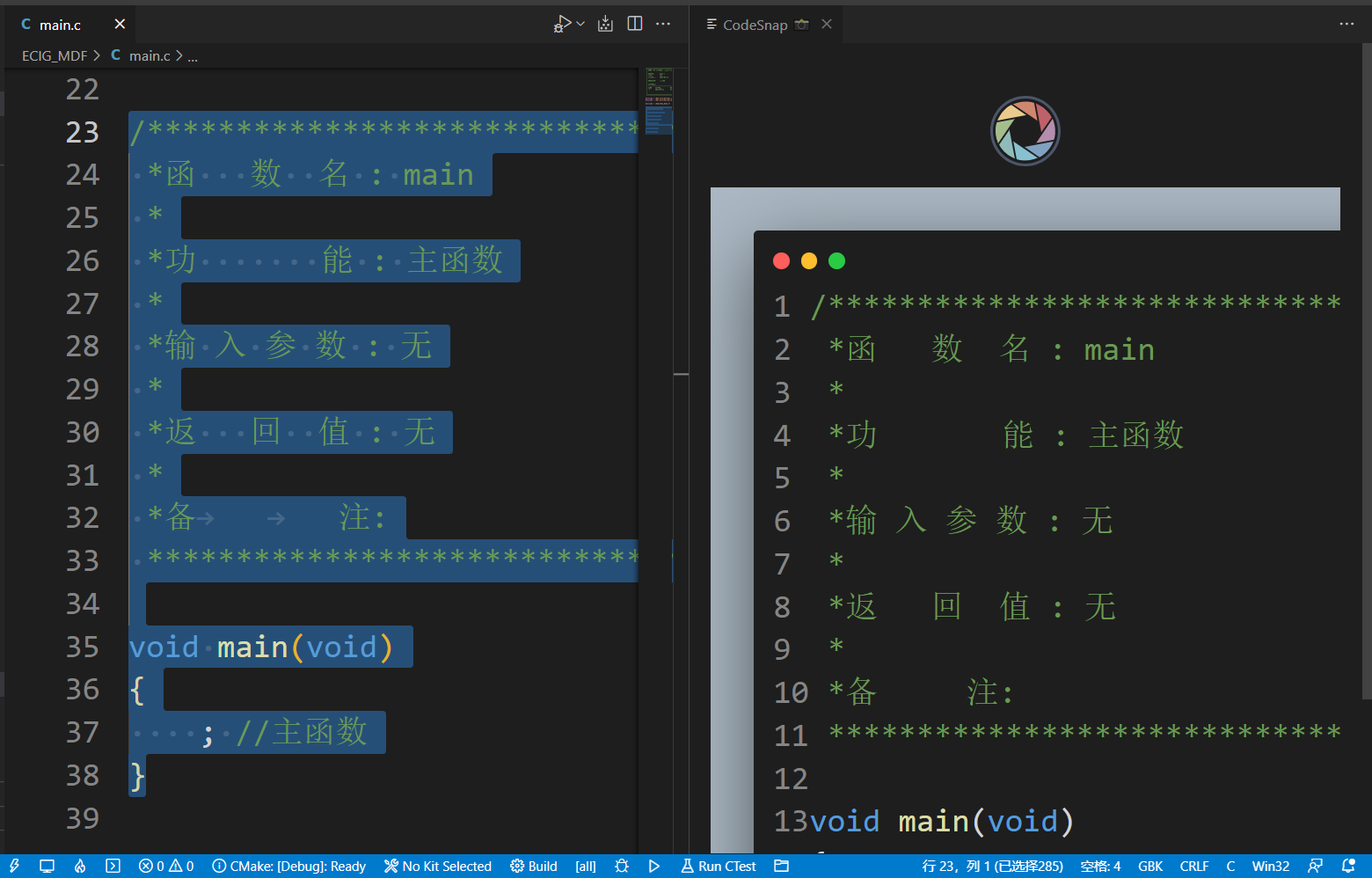The image size is (1372, 878).
Task: Click the green dot in CodeSnap window
Action: click(x=836, y=260)
